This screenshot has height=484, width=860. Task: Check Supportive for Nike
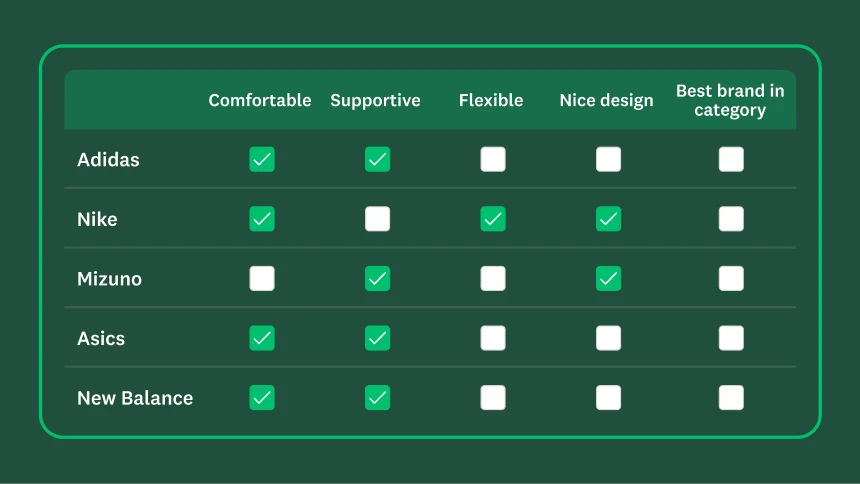pos(377,219)
